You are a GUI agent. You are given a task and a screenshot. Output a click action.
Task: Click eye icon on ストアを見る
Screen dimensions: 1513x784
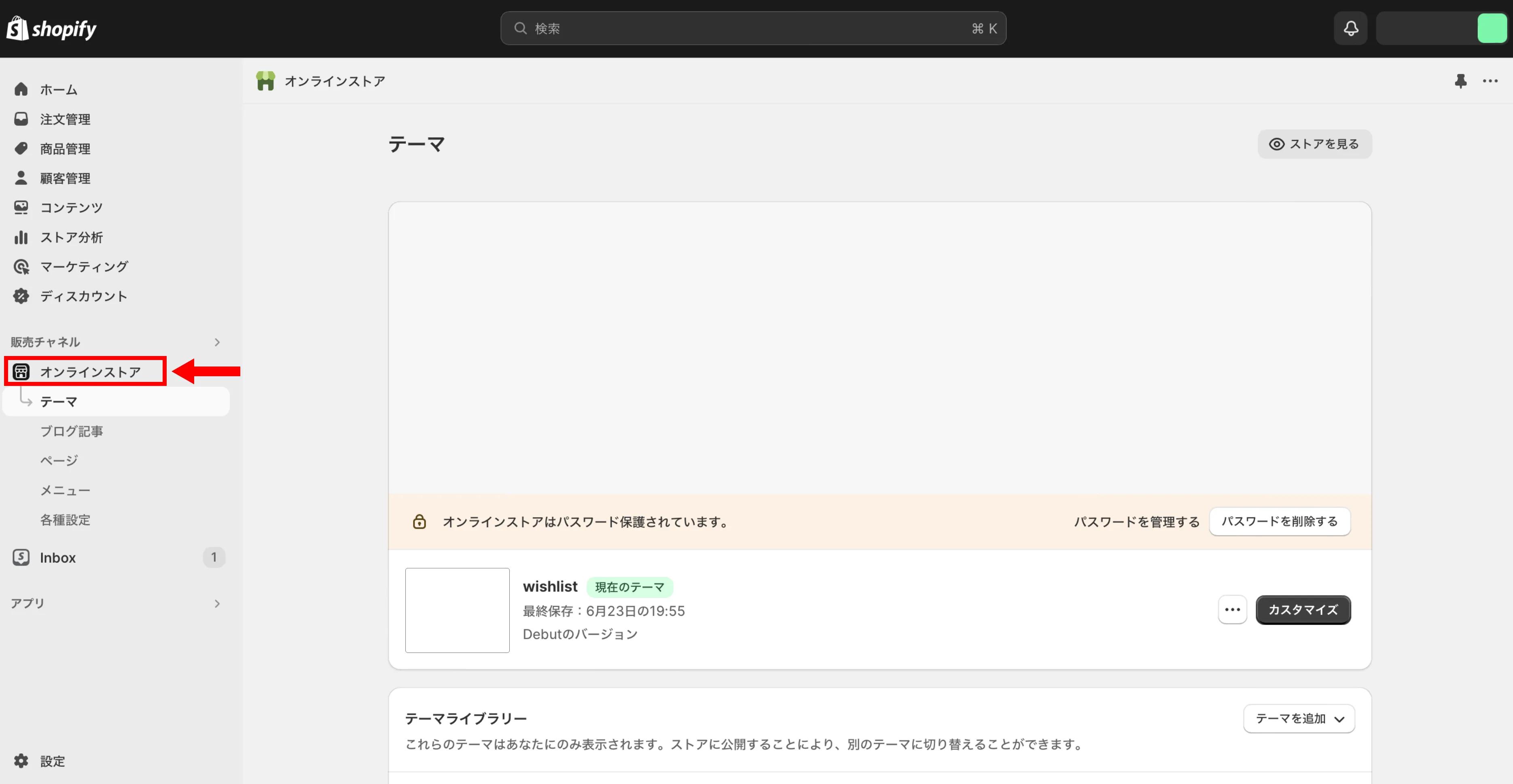[x=1276, y=144]
